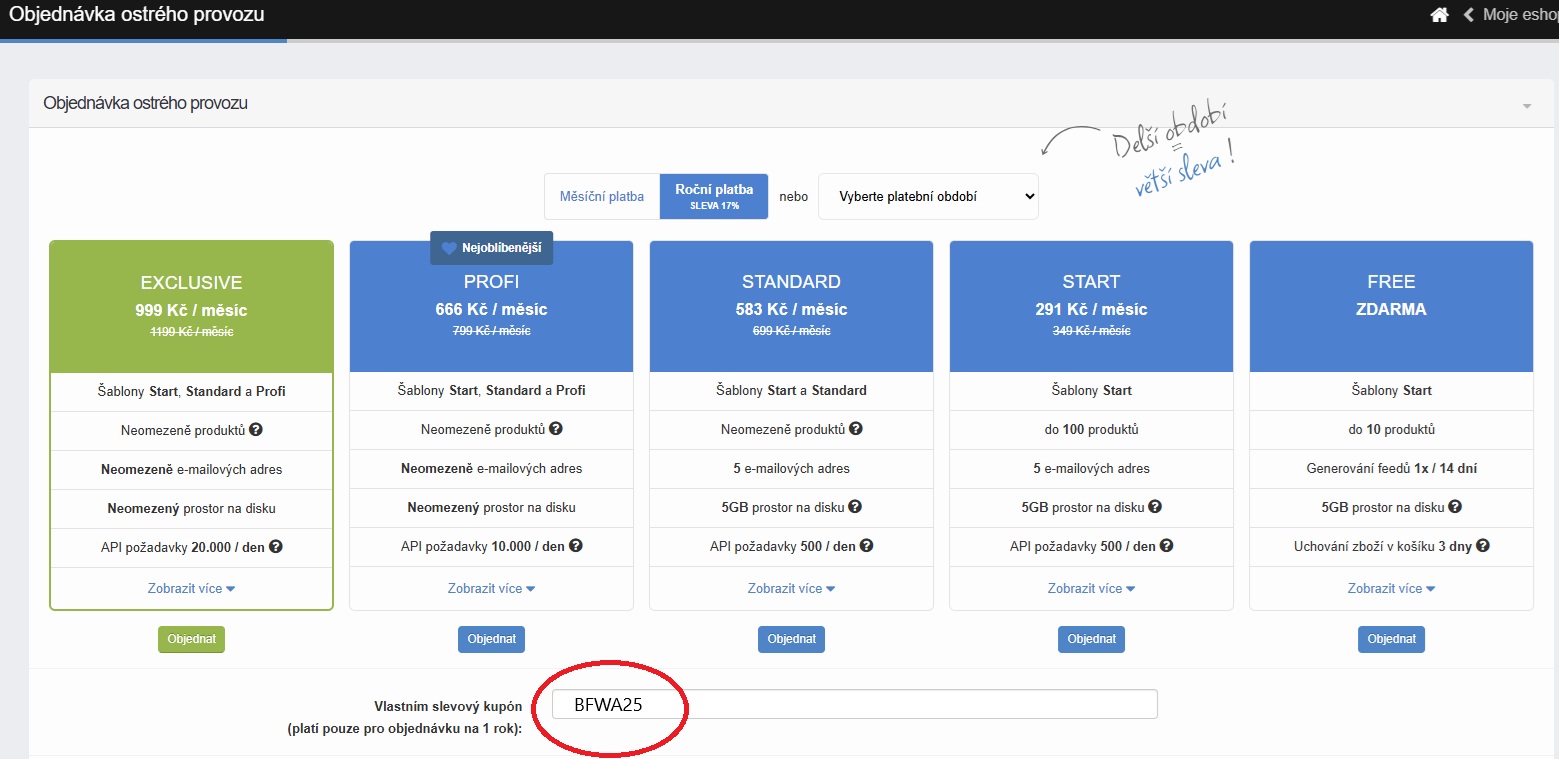Click help icon beside START API požadavky 500
This screenshot has height=759, width=1559.
(x=1166, y=547)
